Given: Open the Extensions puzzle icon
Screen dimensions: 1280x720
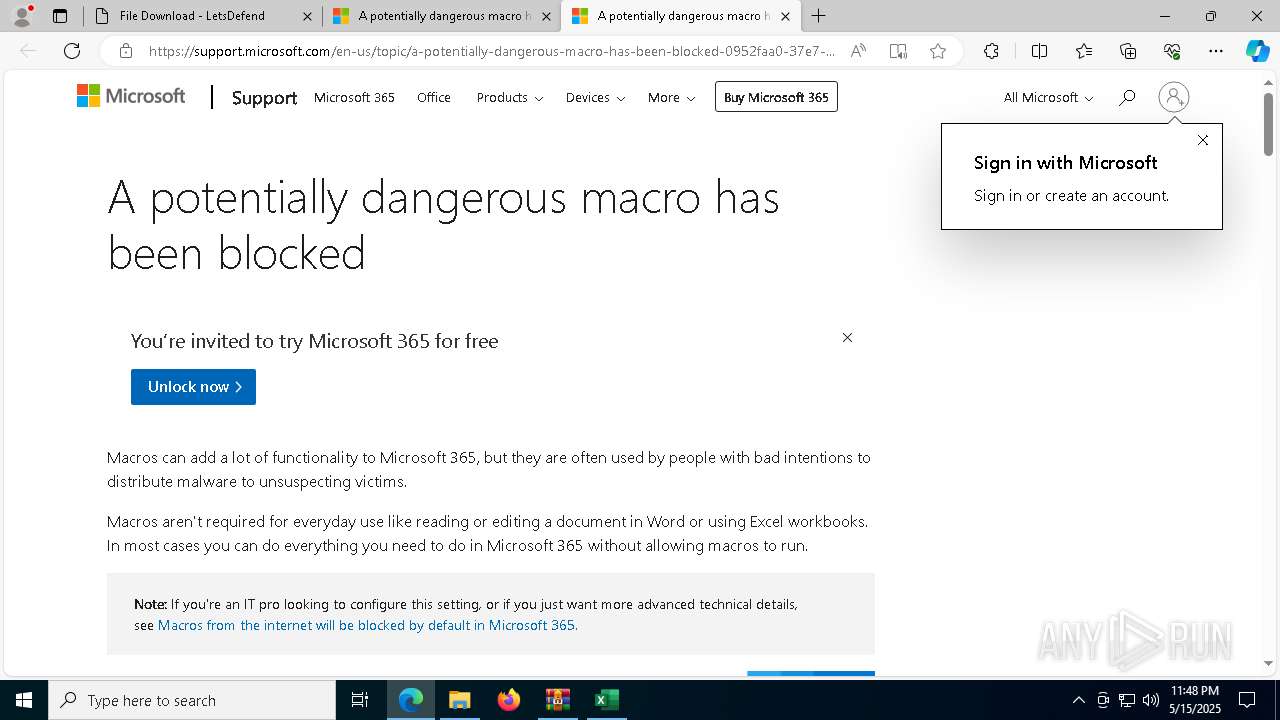Looking at the screenshot, I should click(x=991, y=51).
